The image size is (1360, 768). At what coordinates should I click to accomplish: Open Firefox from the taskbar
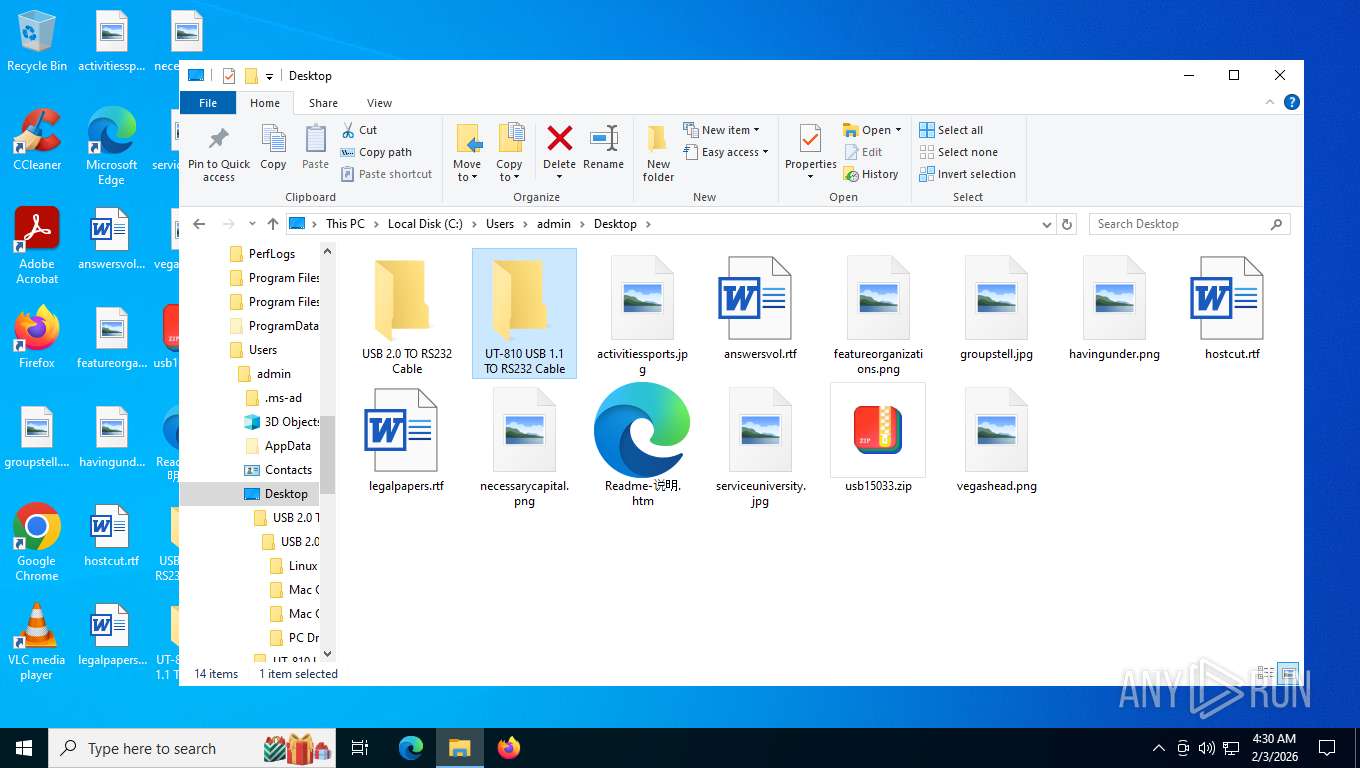pyautogui.click(x=509, y=748)
